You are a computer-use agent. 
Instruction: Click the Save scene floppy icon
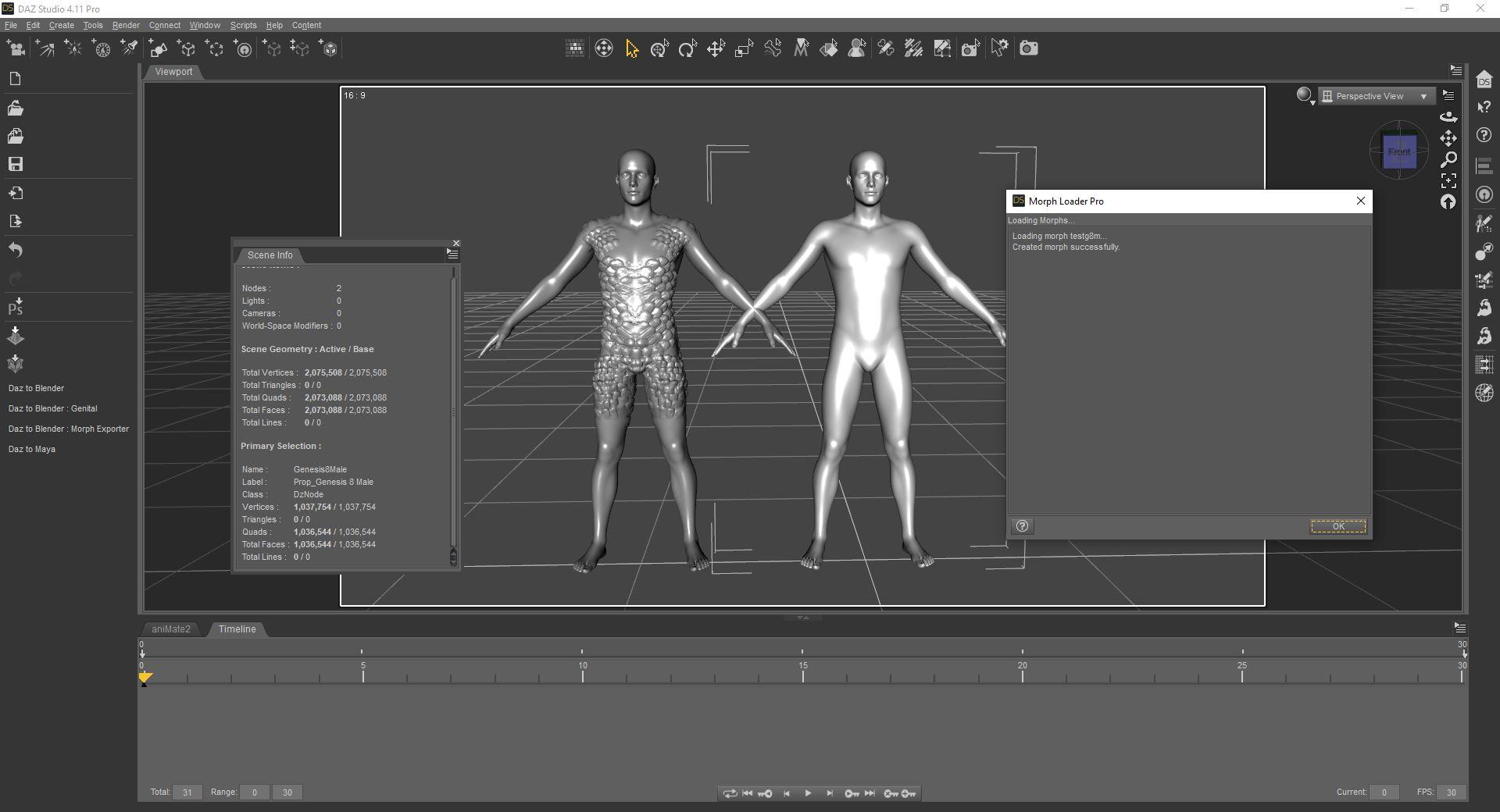click(x=15, y=164)
